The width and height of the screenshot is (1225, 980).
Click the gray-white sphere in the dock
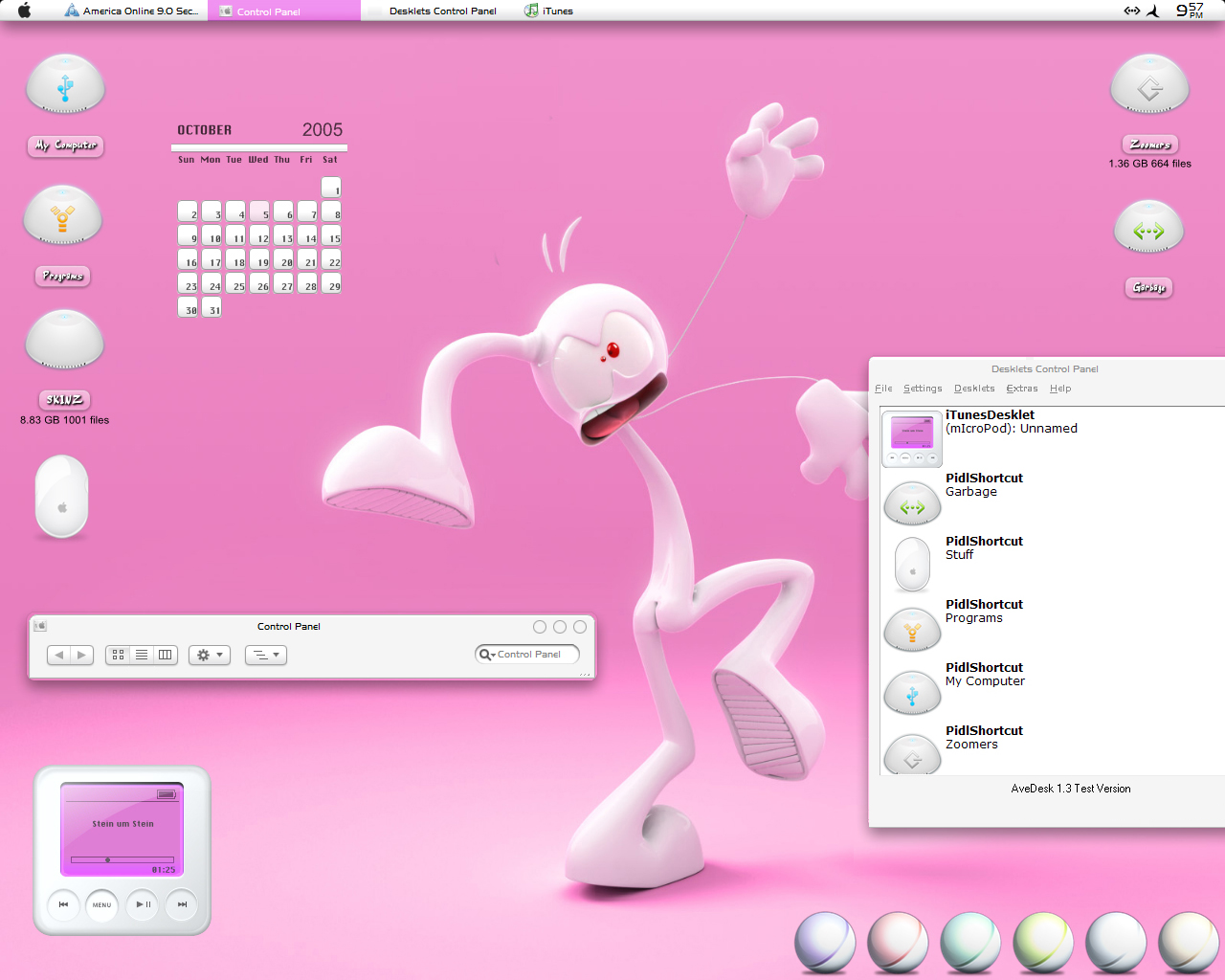pos(1116,943)
